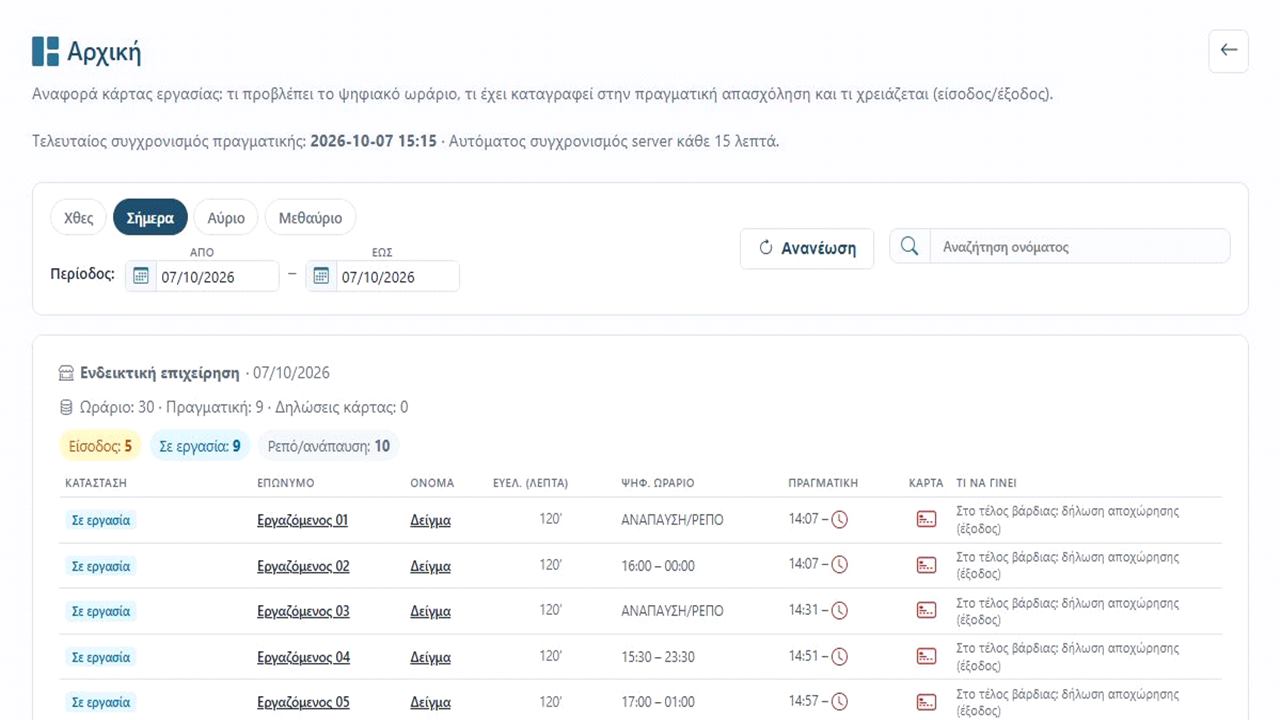Click card icon for Εργαζόμενος 05

[927, 702]
